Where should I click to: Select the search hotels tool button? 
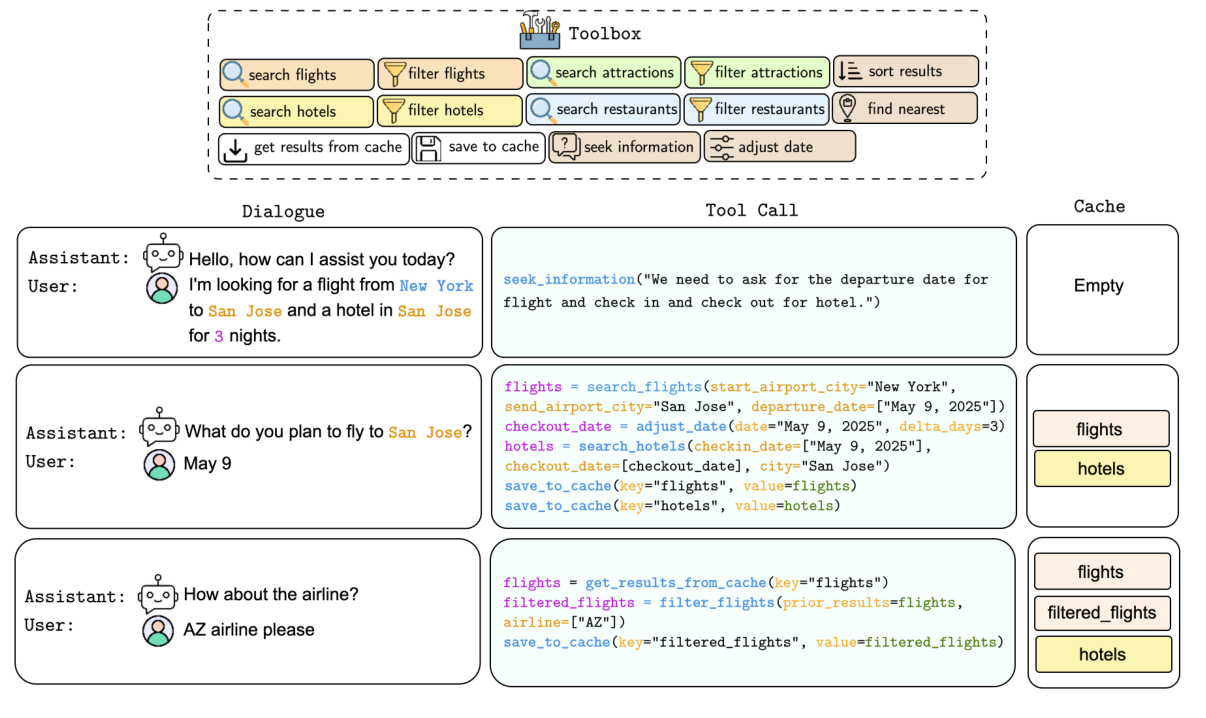click(x=296, y=111)
